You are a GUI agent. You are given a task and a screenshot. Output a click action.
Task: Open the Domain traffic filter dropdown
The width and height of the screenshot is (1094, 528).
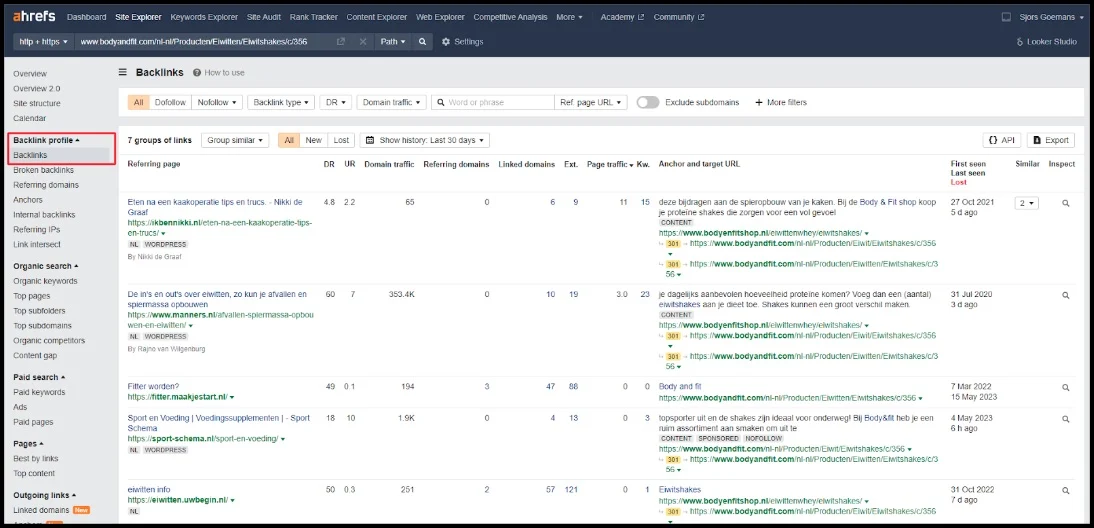[x=391, y=103]
